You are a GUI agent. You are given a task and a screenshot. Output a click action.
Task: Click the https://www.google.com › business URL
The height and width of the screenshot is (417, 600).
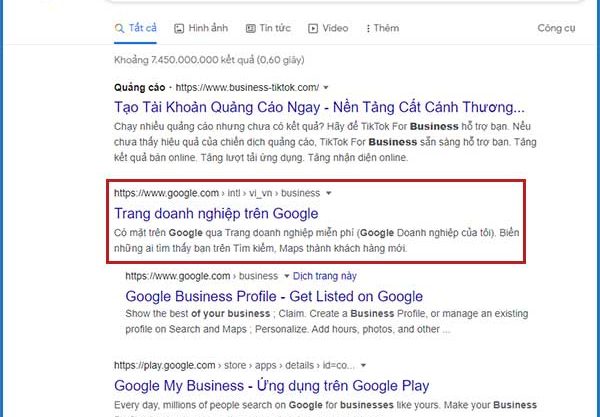click(x=202, y=276)
